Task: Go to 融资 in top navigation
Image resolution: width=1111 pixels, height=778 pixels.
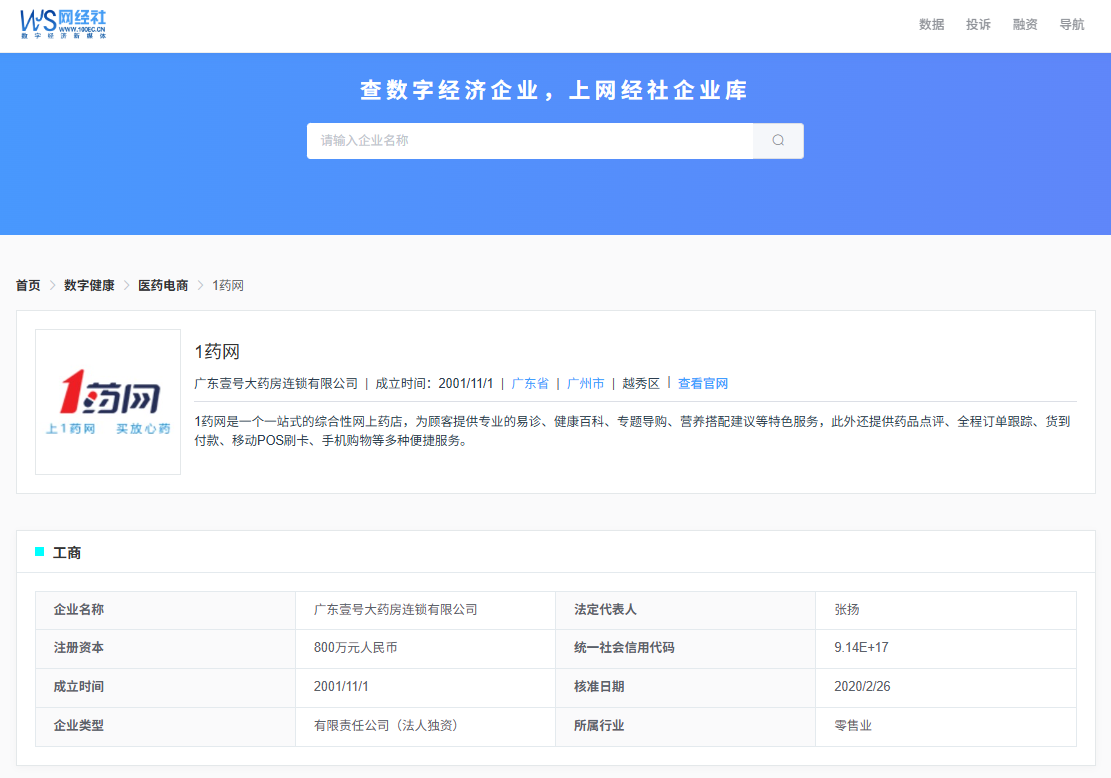Action: 1025,25
